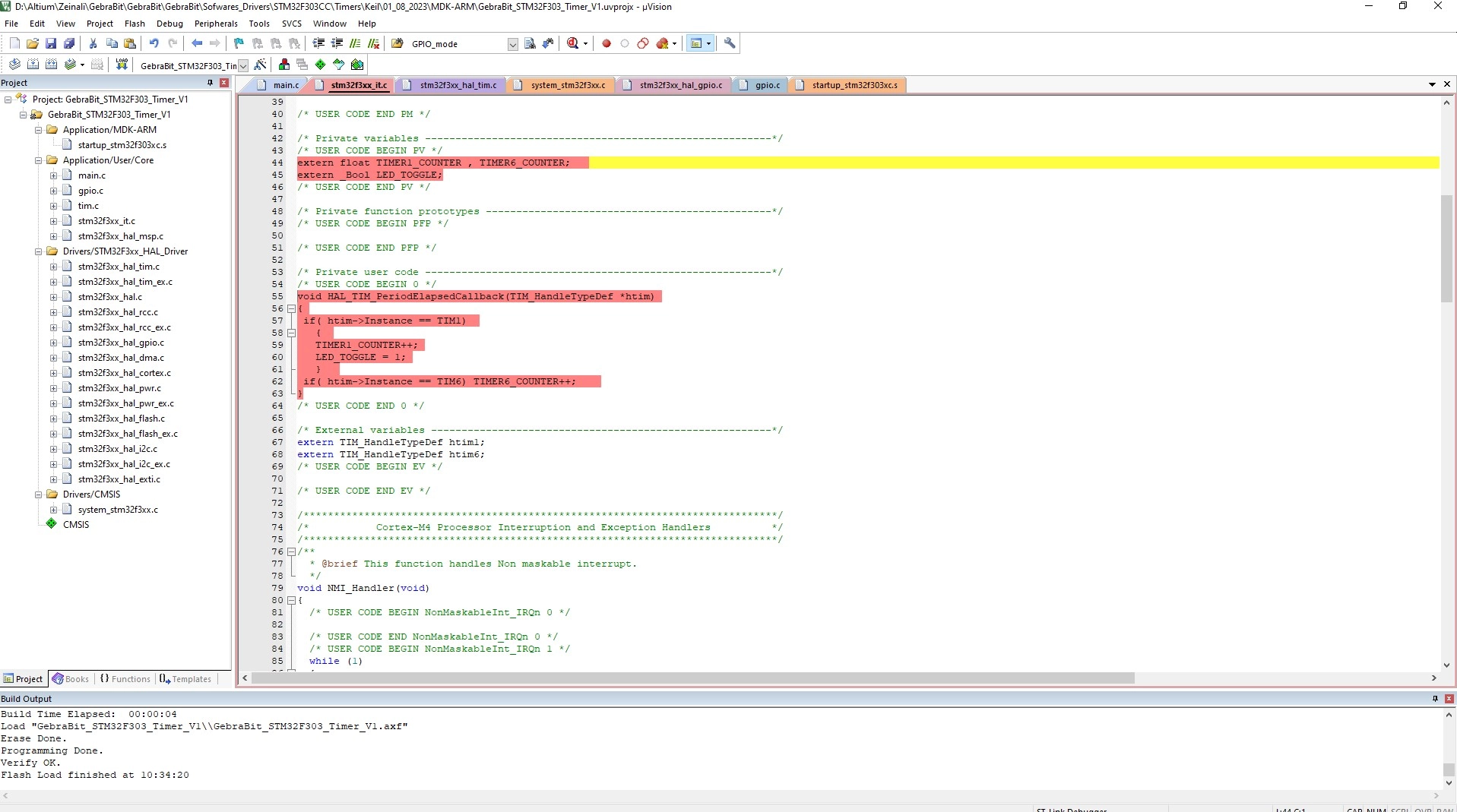Expand the stm32f3xx_hal_tim.c node
Viewport: 1457px width, 812px height.
pyautogui.click(x=53, y=267)
